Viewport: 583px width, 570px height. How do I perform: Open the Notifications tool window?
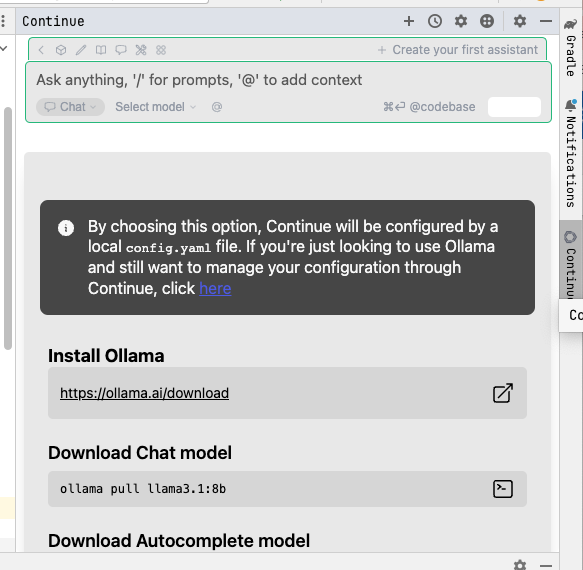(571, 153)
